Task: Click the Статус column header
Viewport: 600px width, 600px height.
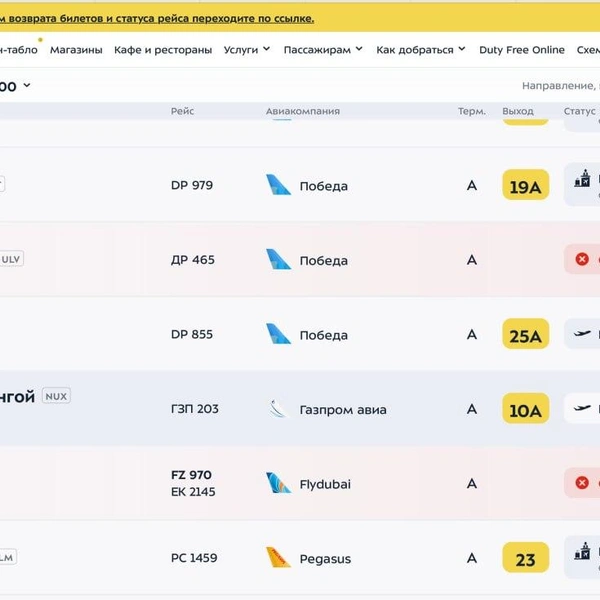Action: 579,111
